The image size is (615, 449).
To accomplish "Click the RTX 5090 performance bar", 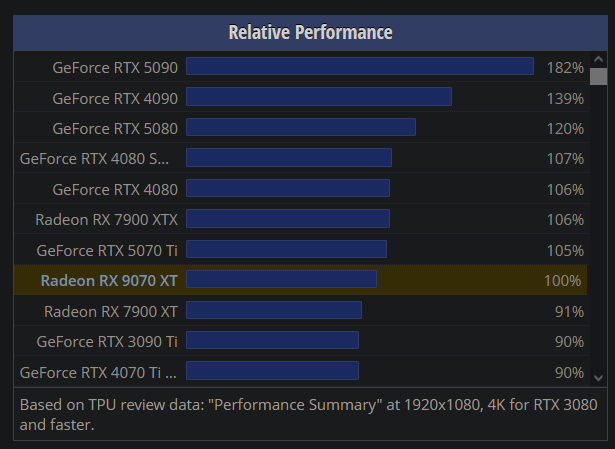I will [x=360, y=66].
